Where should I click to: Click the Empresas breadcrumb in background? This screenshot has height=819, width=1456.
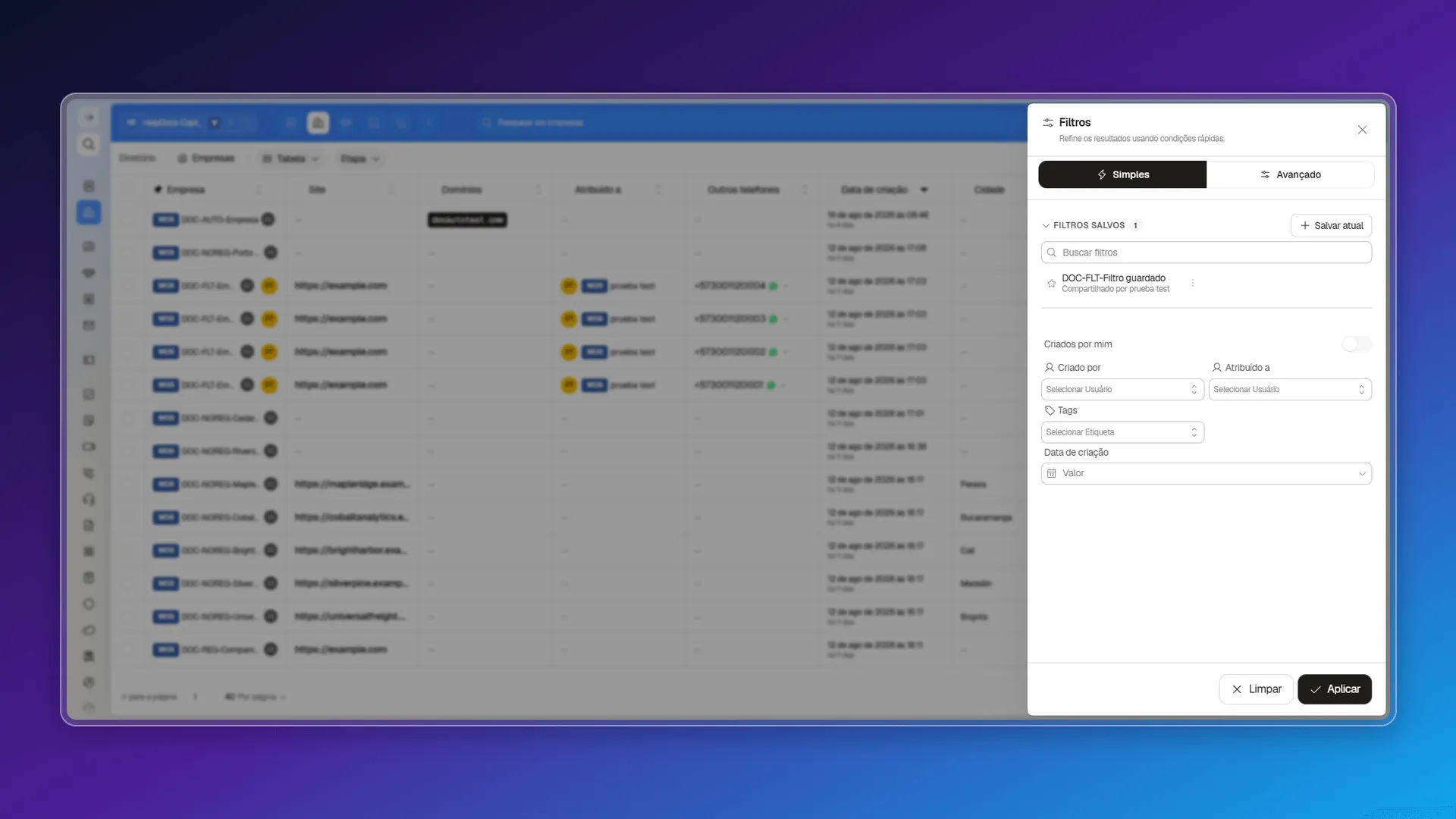206,158
